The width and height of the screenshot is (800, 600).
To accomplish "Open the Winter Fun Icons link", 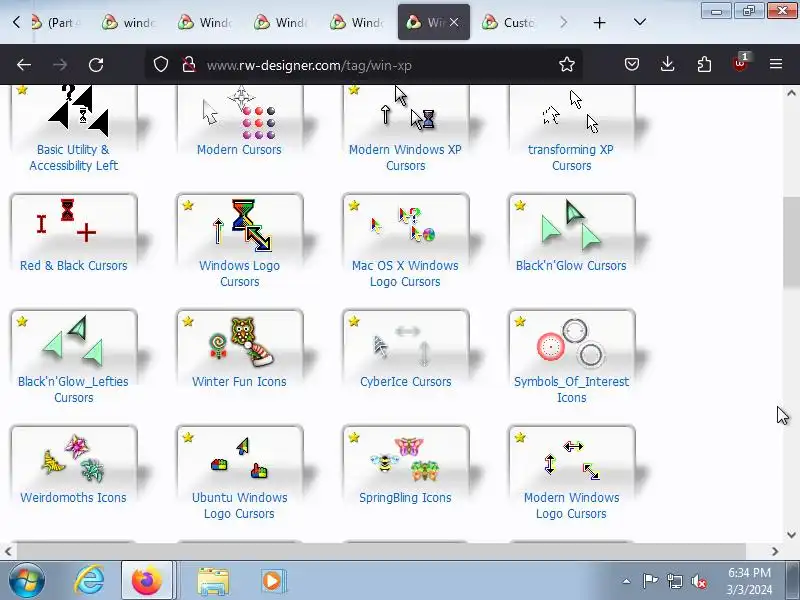I will pos(239,382).
